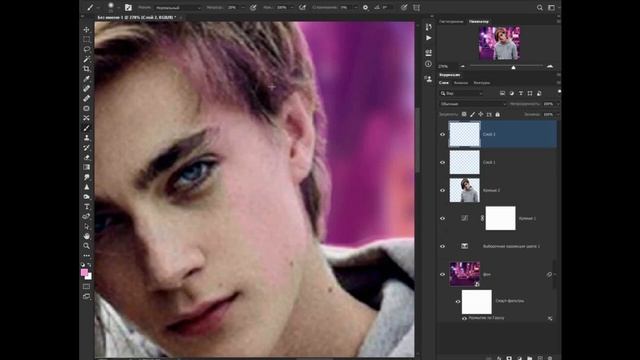Open the layer blend mode dropdown
This screenshot has width=640, height=360.
coord(473,104)
